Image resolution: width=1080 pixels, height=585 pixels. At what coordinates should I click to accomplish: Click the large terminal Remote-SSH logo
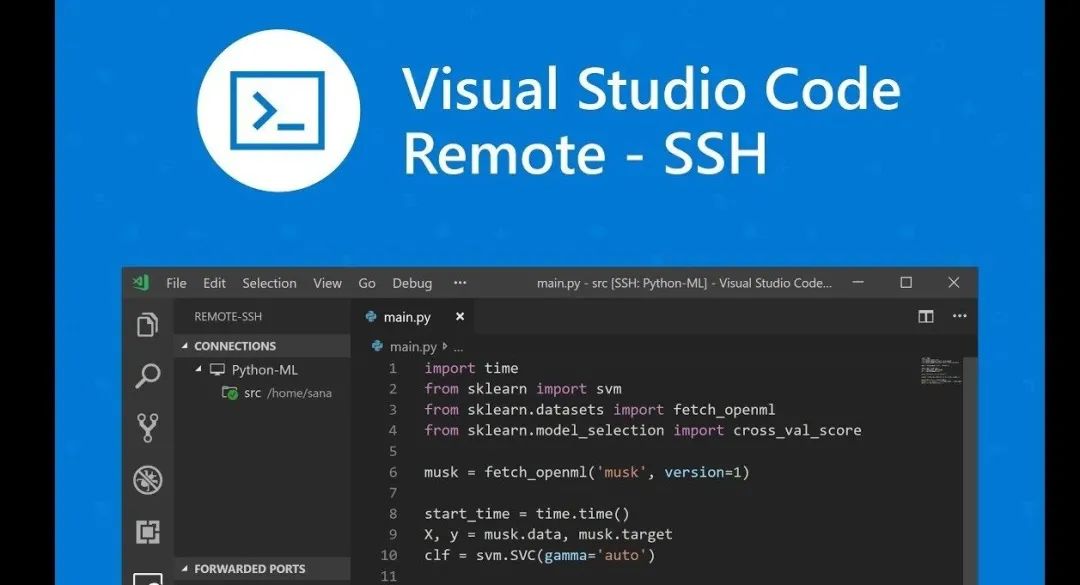pyautogui.click(x=278, y=110)
